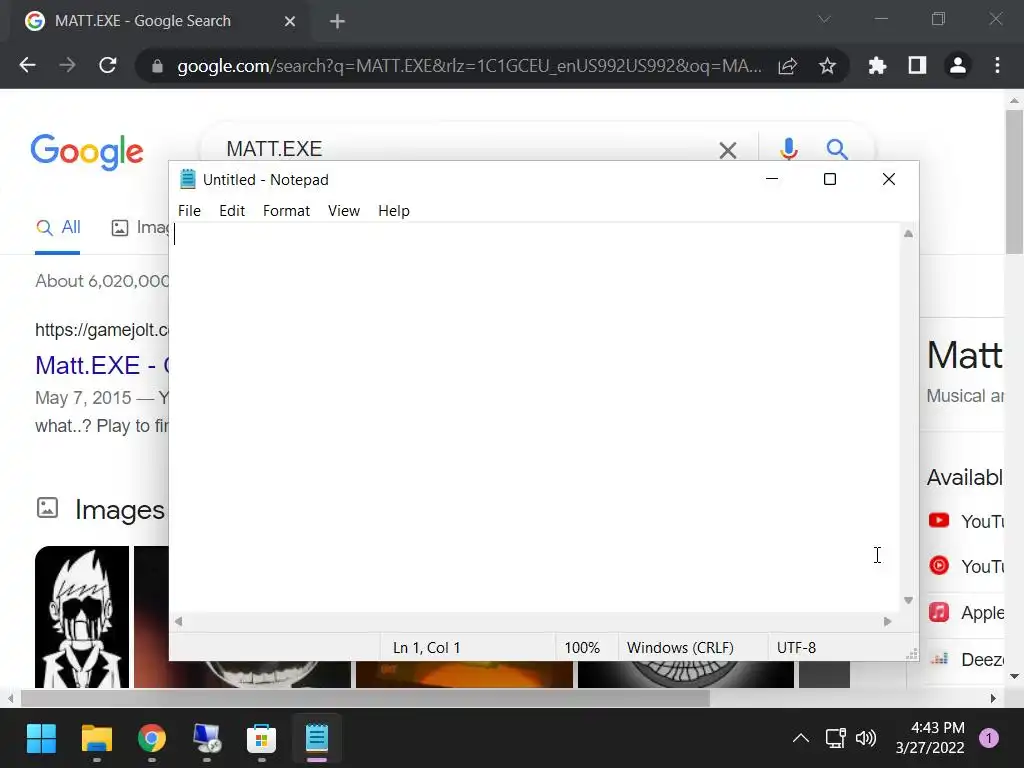Open the YouTube Music link in panel

point(965,566)
